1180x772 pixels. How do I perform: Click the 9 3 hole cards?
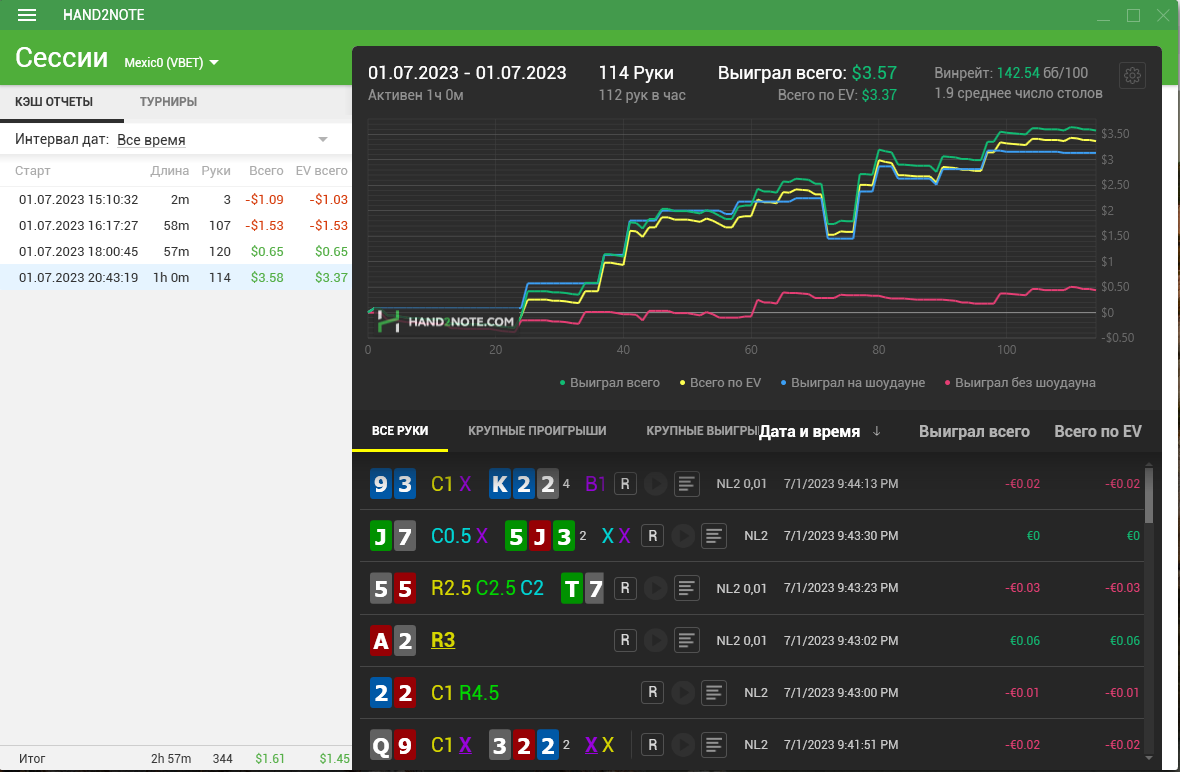pos(393,484)
